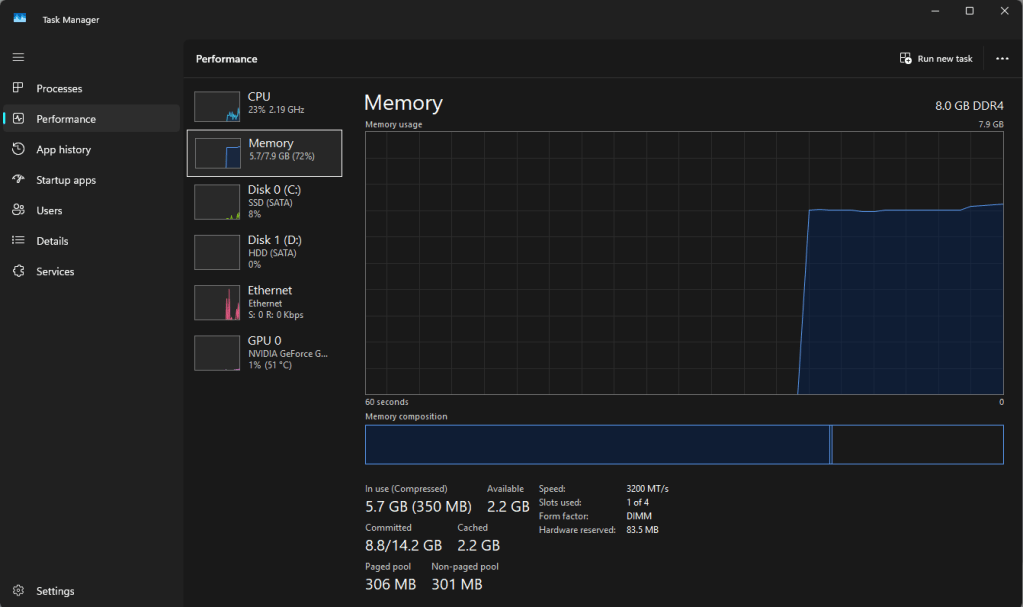Screen dimensions: 1023x607
Task: Open the hamburger navigation menu
Action: 18,57
